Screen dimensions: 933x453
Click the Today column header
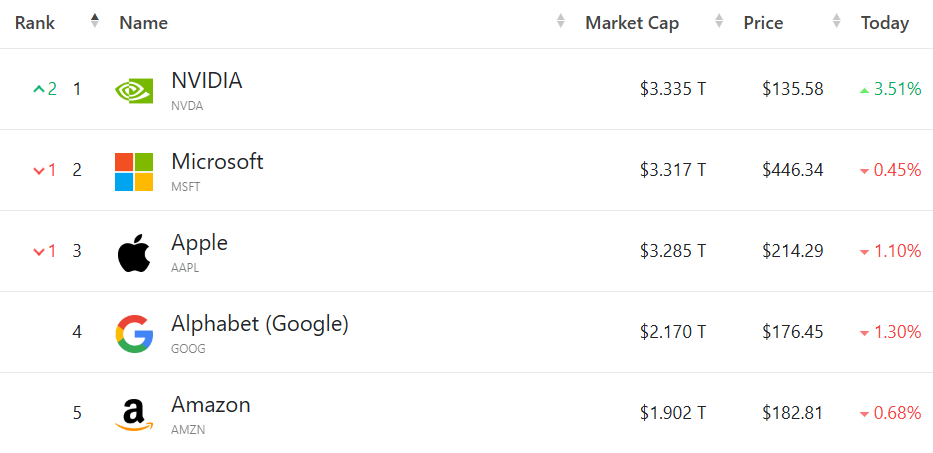[885, 23]
